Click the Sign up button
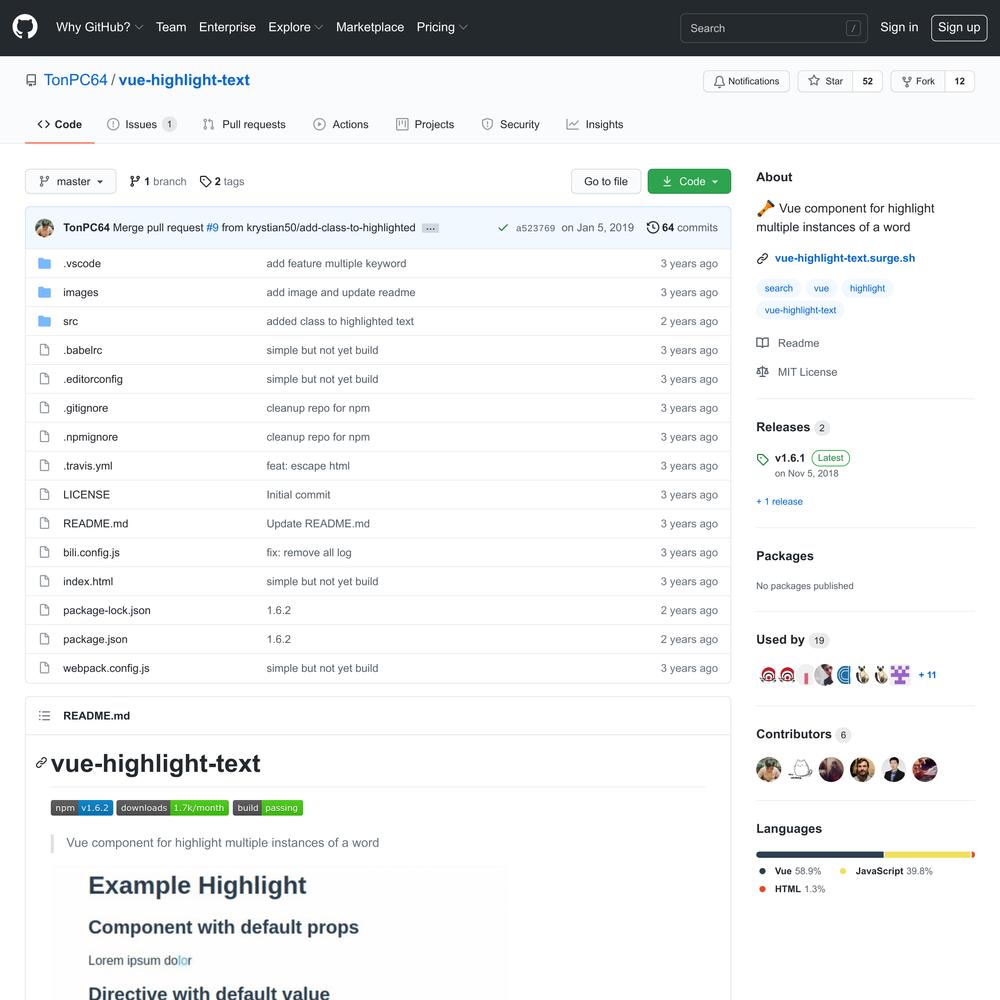Viewport: 1000px width, 1000px height. click(959, 27)
